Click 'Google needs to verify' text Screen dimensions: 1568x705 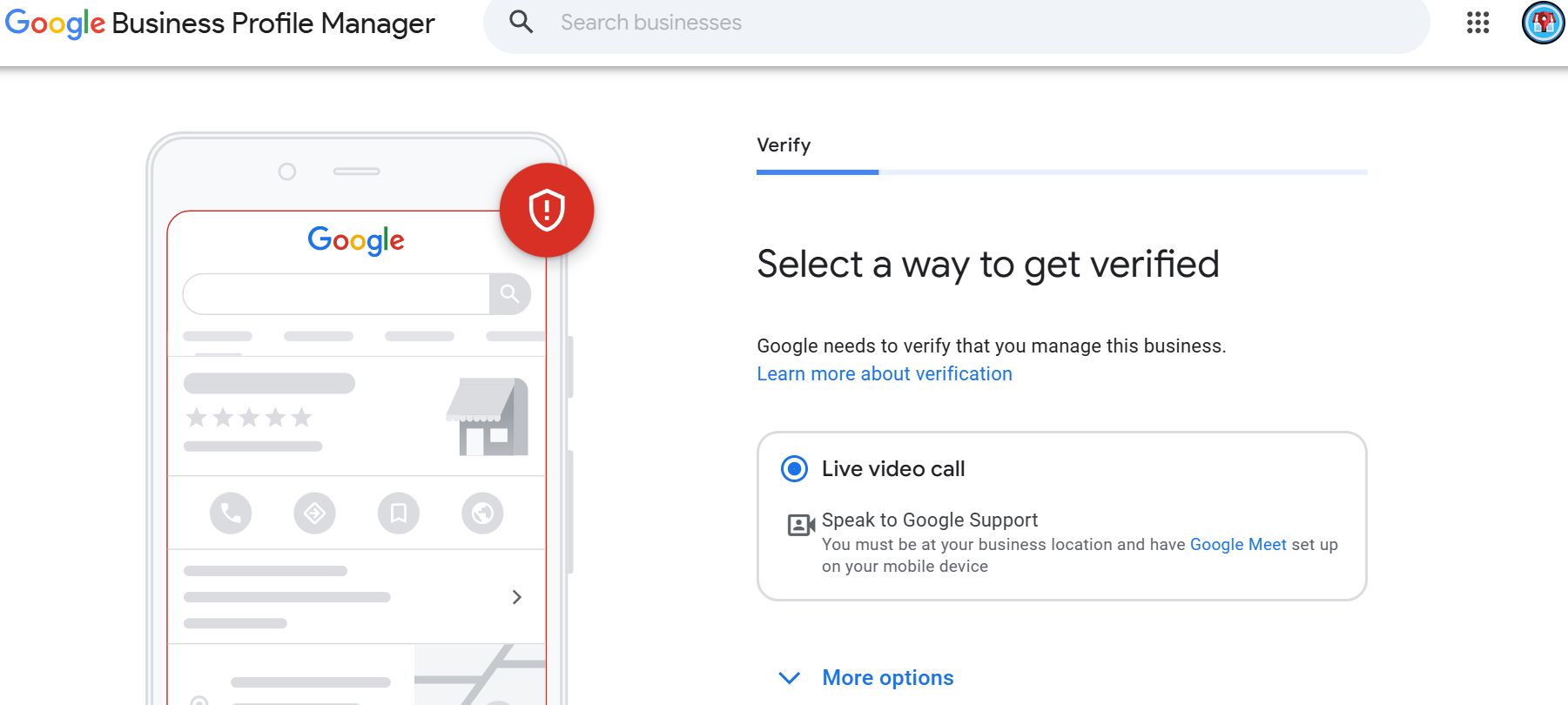pos(992,346)
